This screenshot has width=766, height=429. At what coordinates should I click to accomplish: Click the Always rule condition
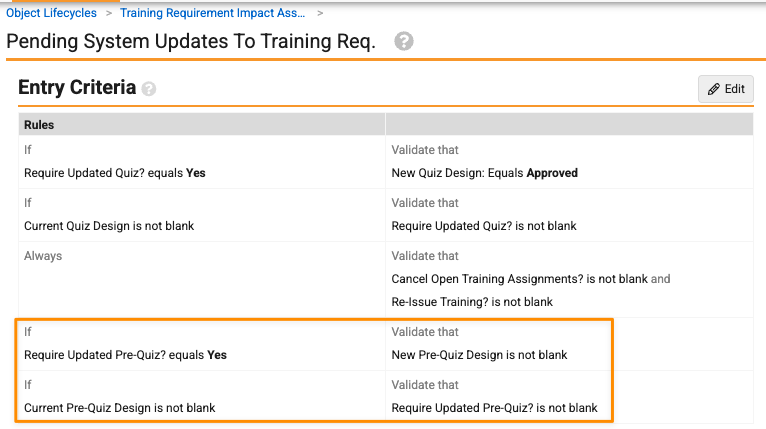(x=43, y=256)
